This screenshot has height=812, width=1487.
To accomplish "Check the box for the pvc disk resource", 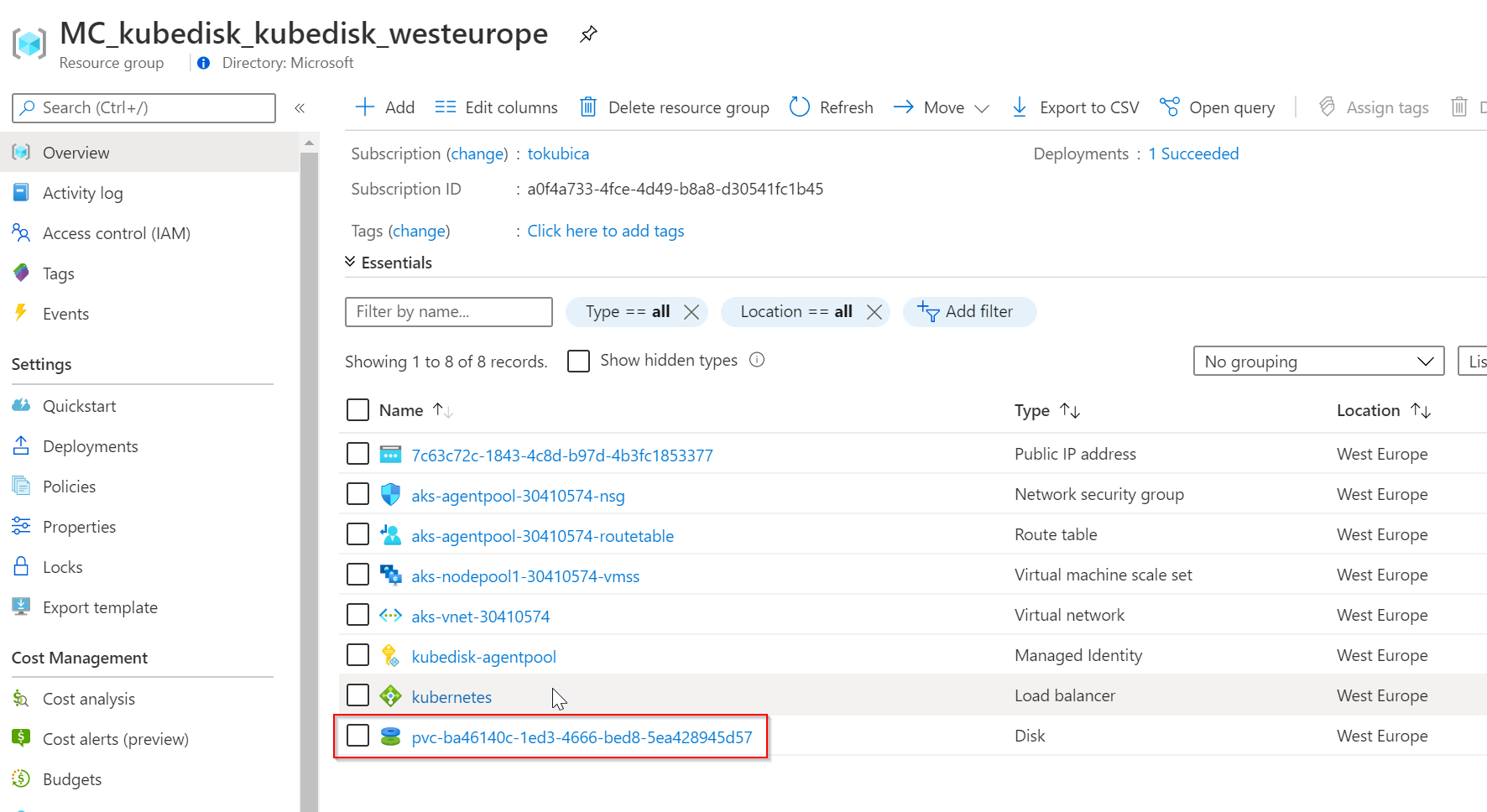I will (x=358, y=736).
